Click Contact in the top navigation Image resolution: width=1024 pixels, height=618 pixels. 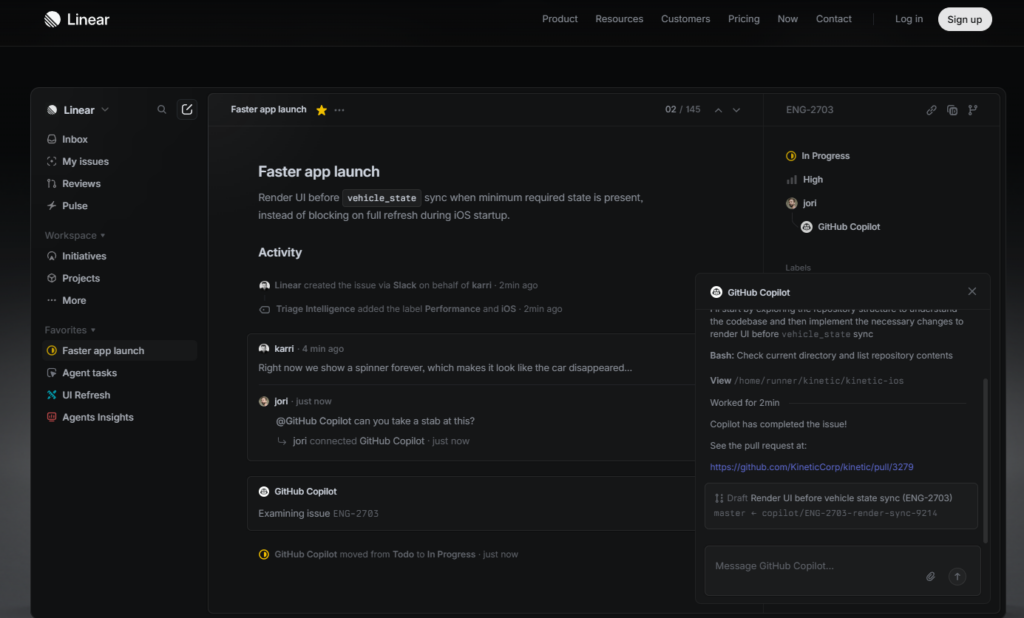[x=833, y=19]
